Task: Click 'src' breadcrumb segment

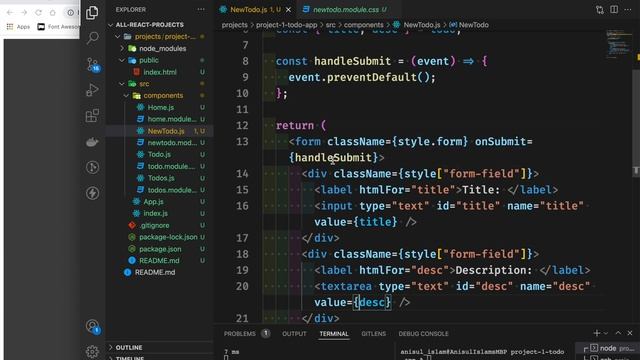Action: tap(330, 25)
